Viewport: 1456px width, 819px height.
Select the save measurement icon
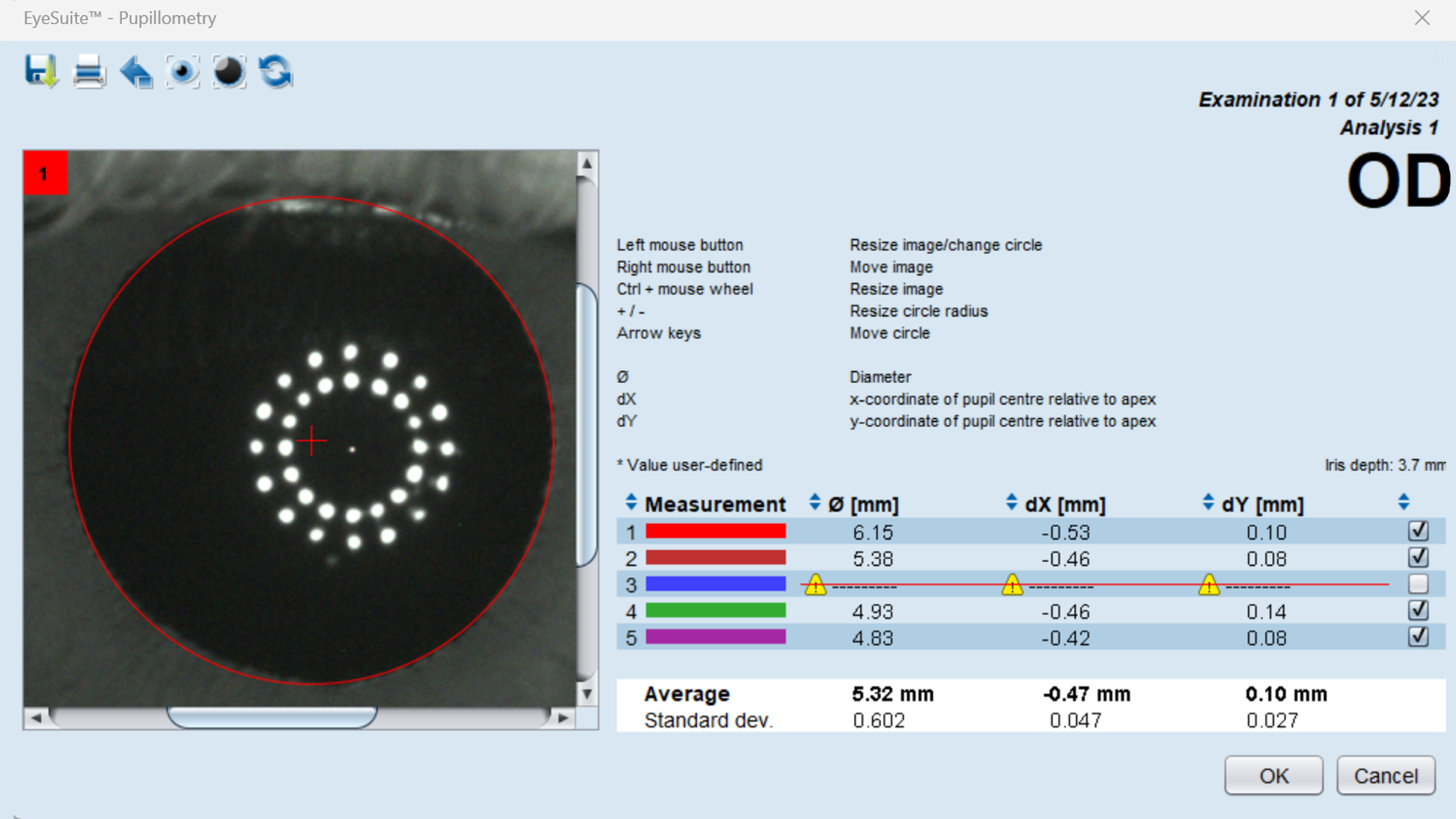(x=41, y=71)
